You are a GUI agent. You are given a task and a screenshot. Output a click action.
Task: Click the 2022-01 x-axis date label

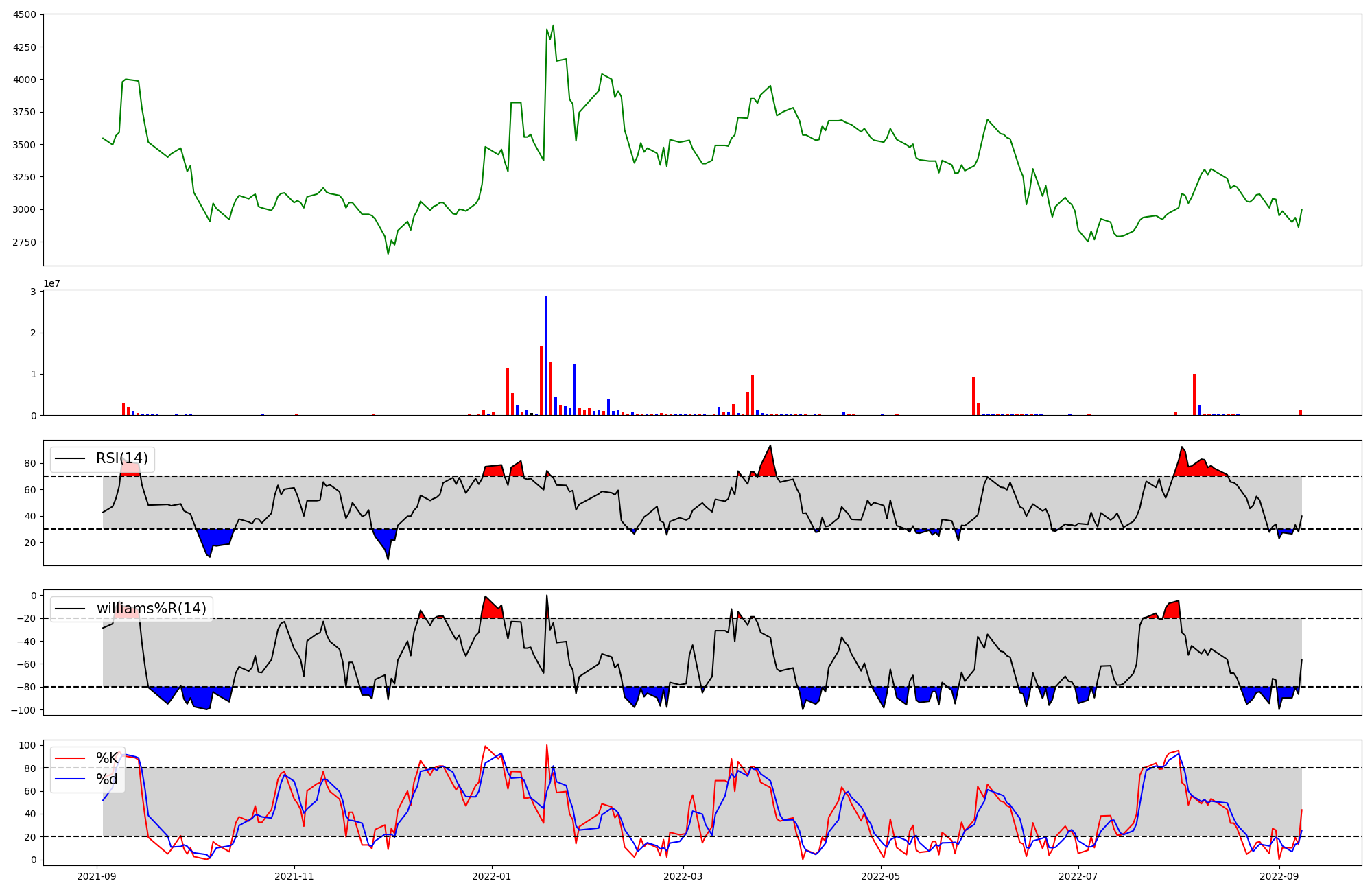coord(492,876)
